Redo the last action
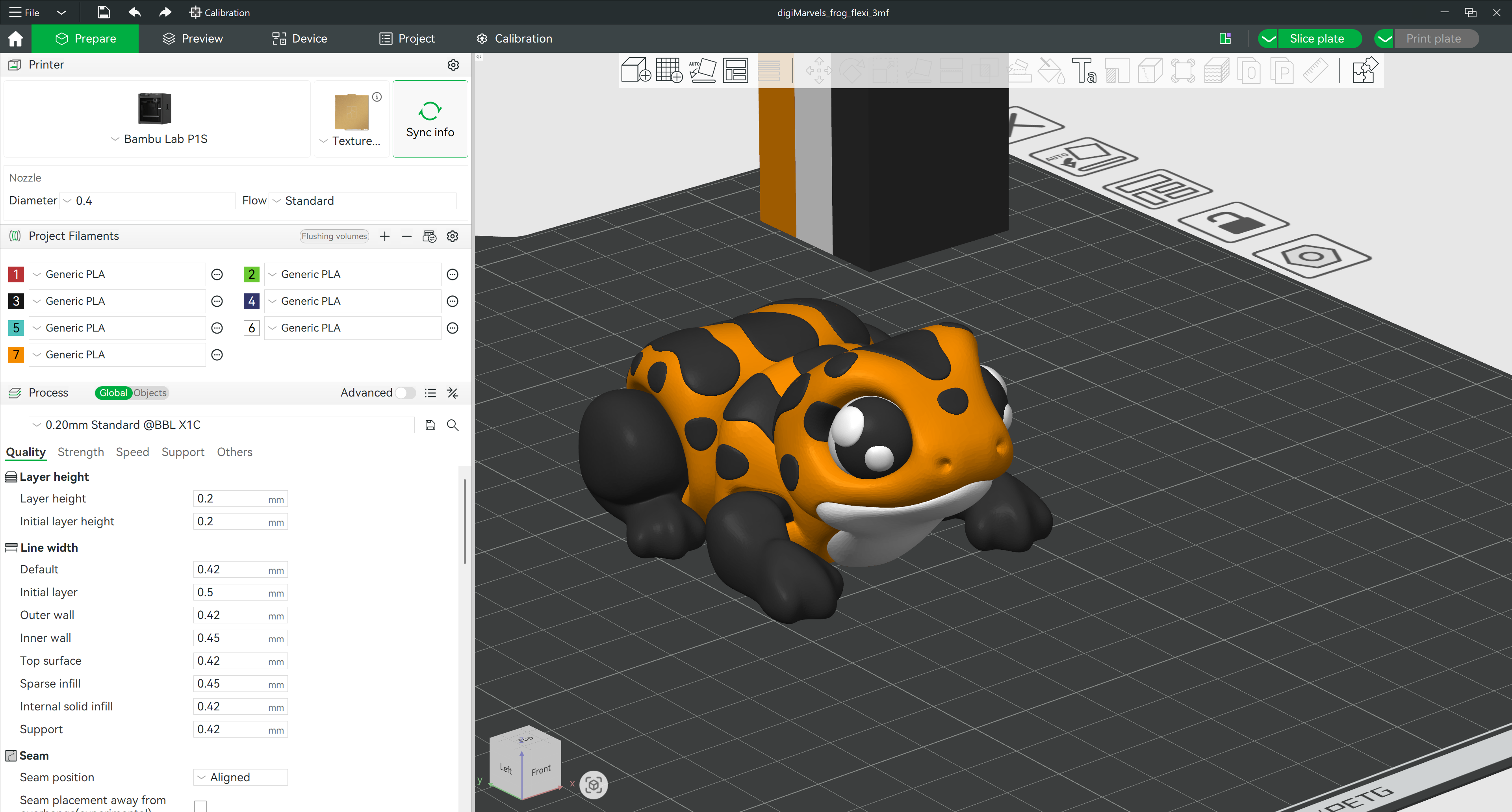 [x=165, y=12]
